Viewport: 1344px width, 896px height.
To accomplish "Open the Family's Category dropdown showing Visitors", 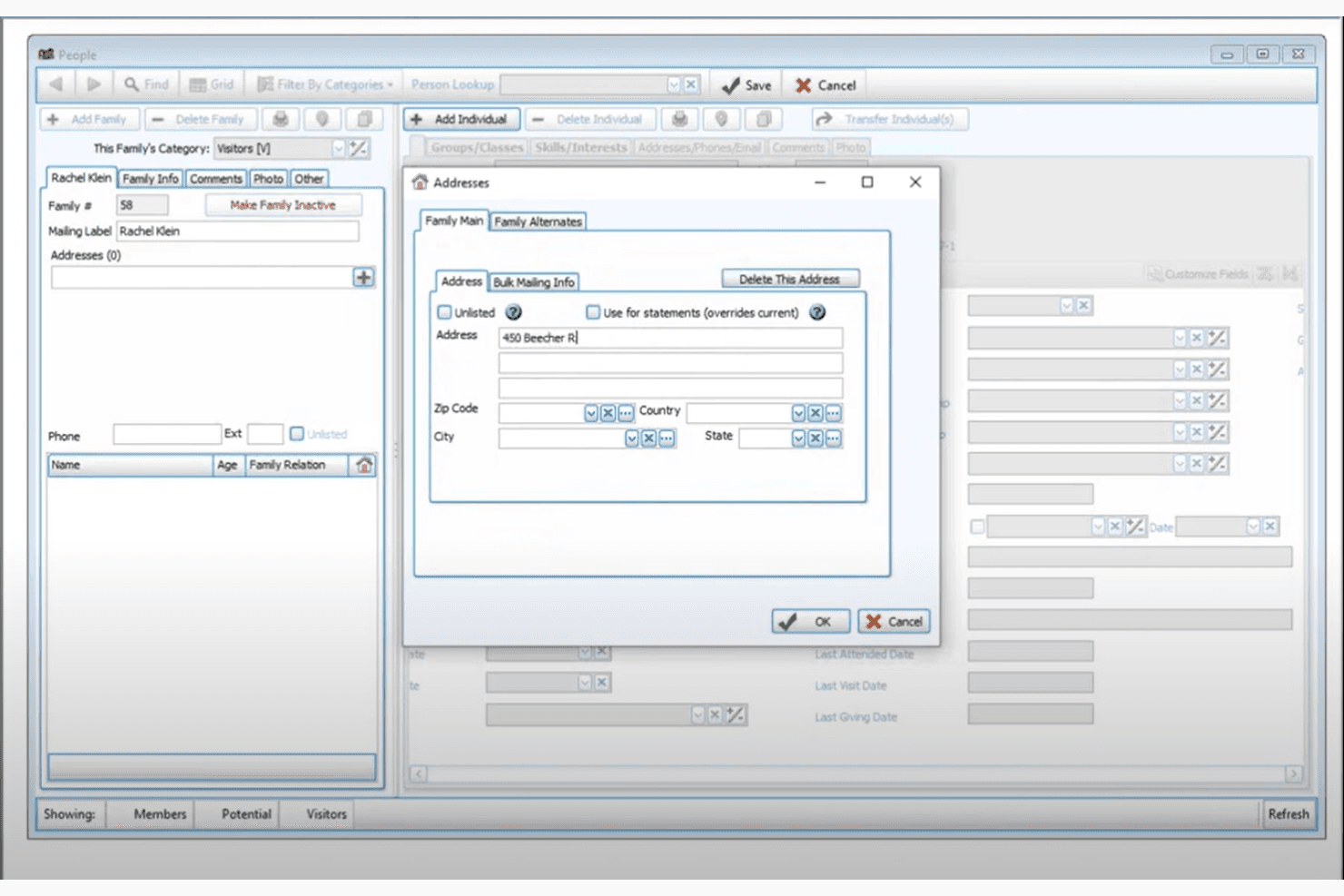I will coord(339,148).
